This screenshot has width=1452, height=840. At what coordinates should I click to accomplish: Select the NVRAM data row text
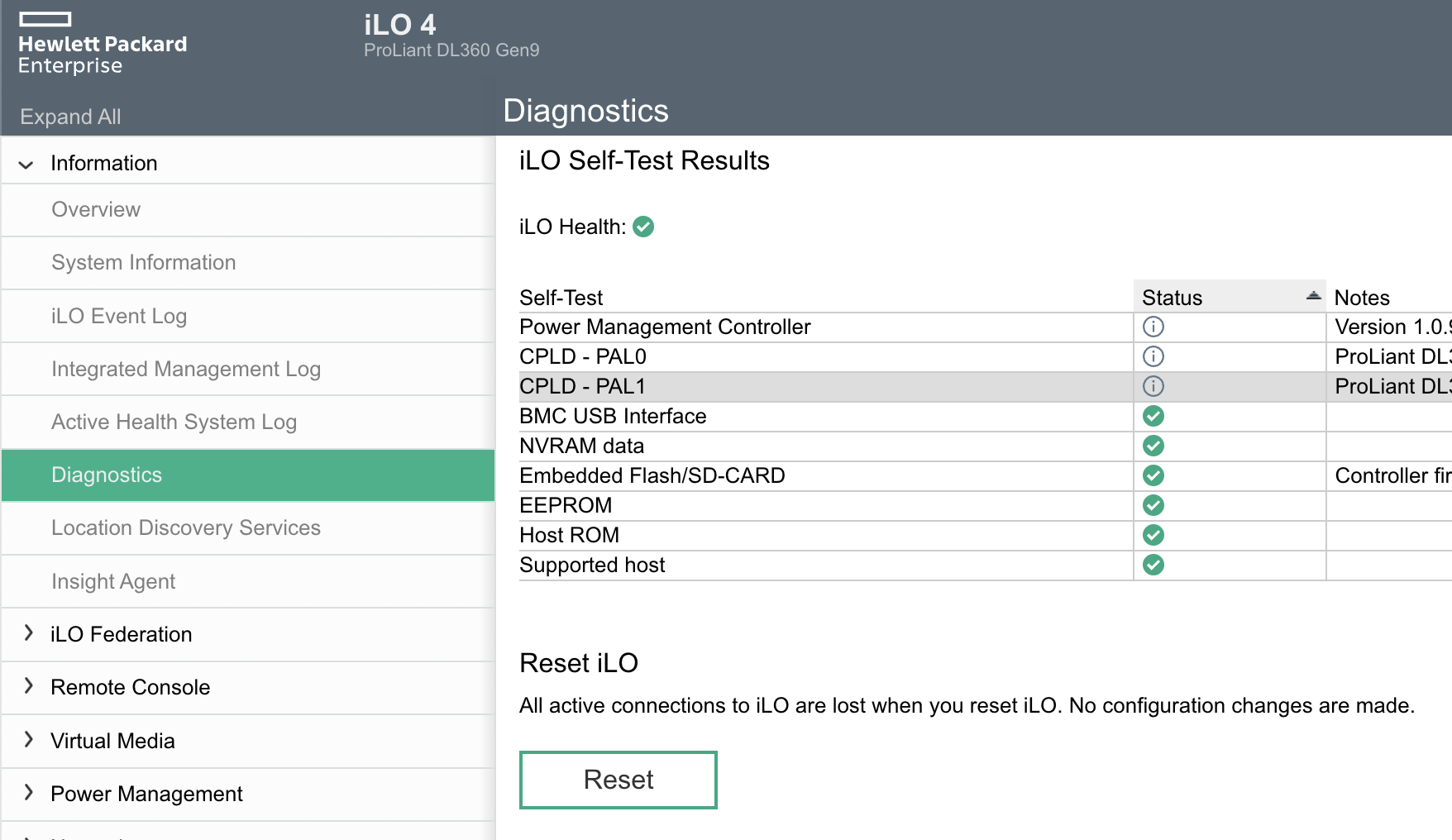pyautogui.click(x=581, y=446)
